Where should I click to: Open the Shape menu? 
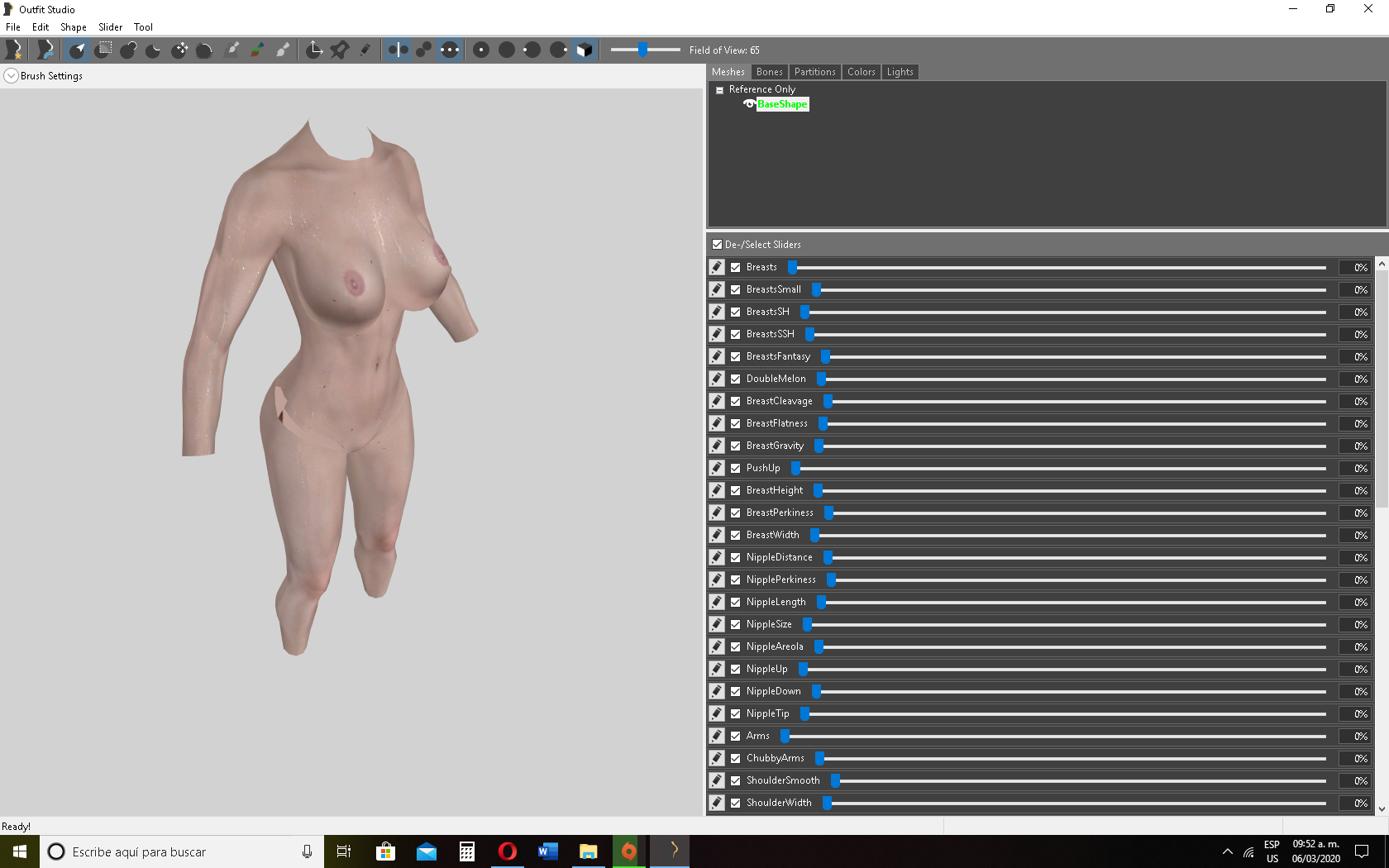74,27
